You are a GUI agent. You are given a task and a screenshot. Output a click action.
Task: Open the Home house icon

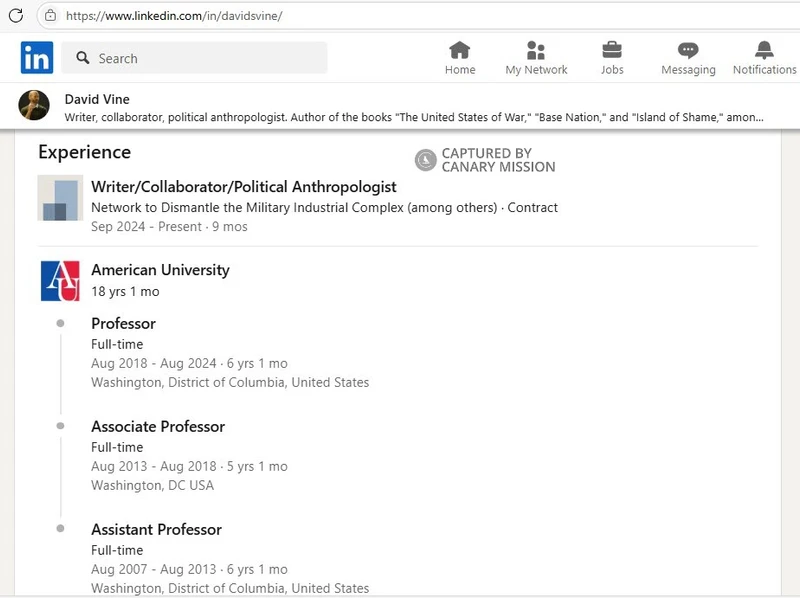(x=460, y=50)
